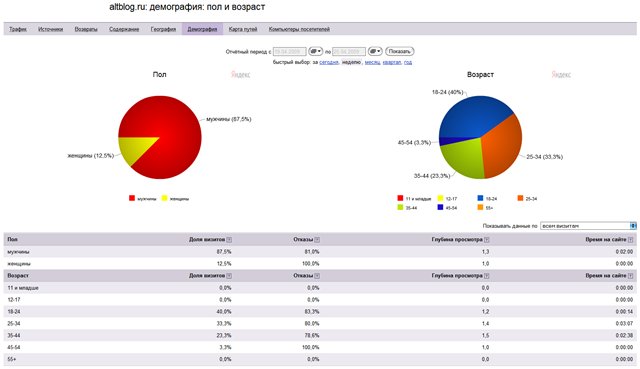Click the '18-24 (40%)' chart label
Viewport: 640px width, 369px height.
[447, 92]
